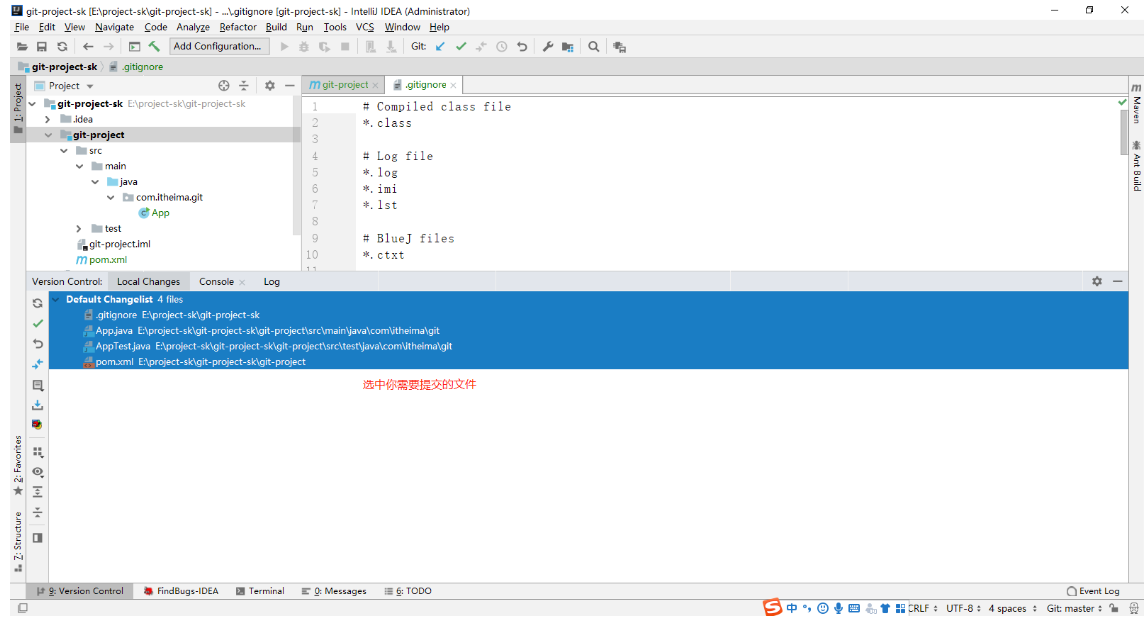Click the locate target icon in Project panel
Viewport: 1146px width, 624px height.
tap(224, 85)
